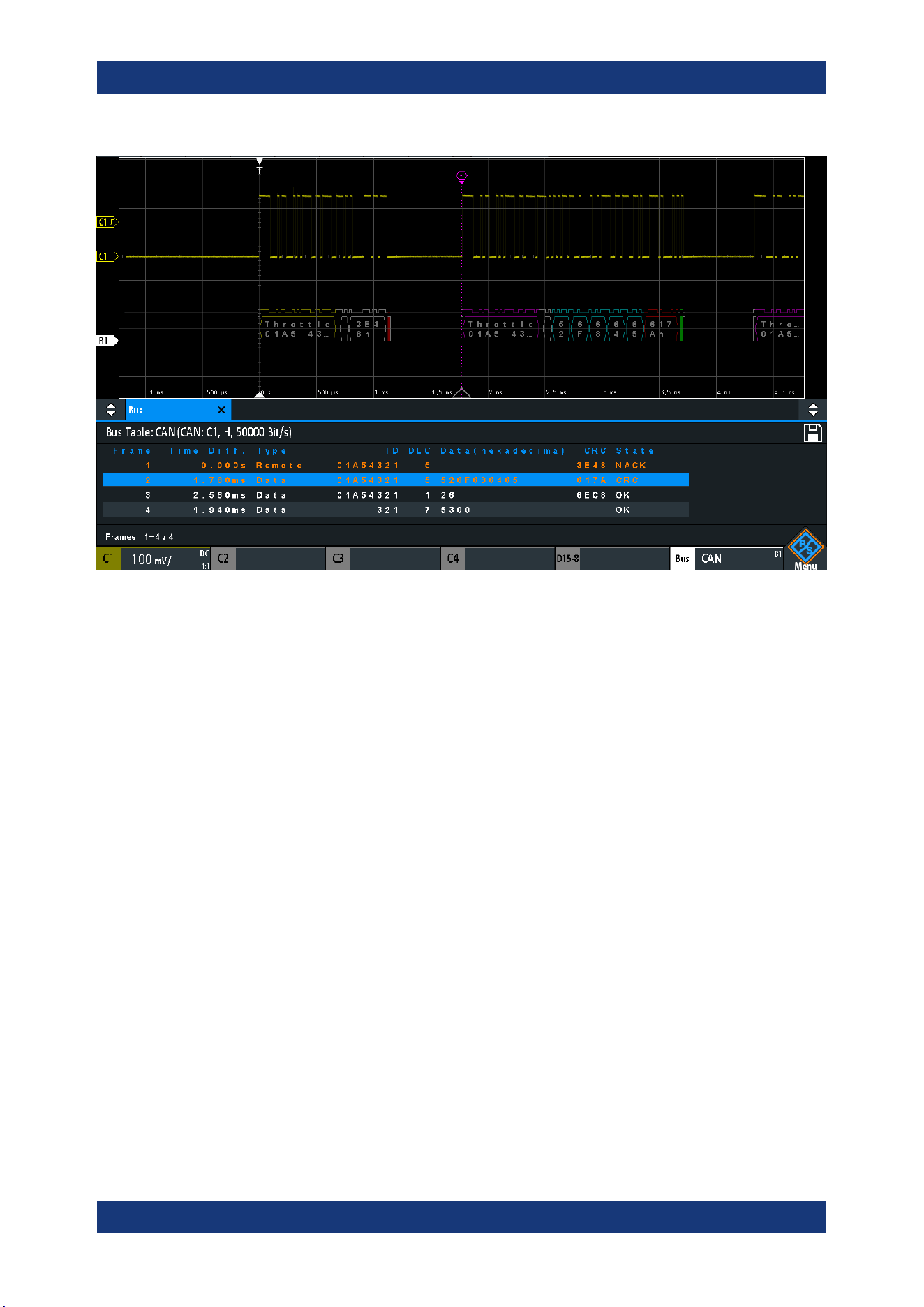
Task: Close the Bus tab with X
Action: point(221,410)
